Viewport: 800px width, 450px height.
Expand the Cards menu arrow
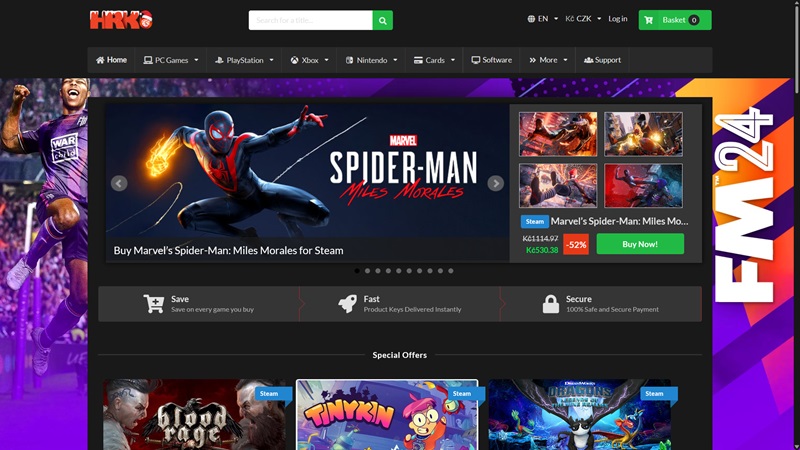coord(453,60)
